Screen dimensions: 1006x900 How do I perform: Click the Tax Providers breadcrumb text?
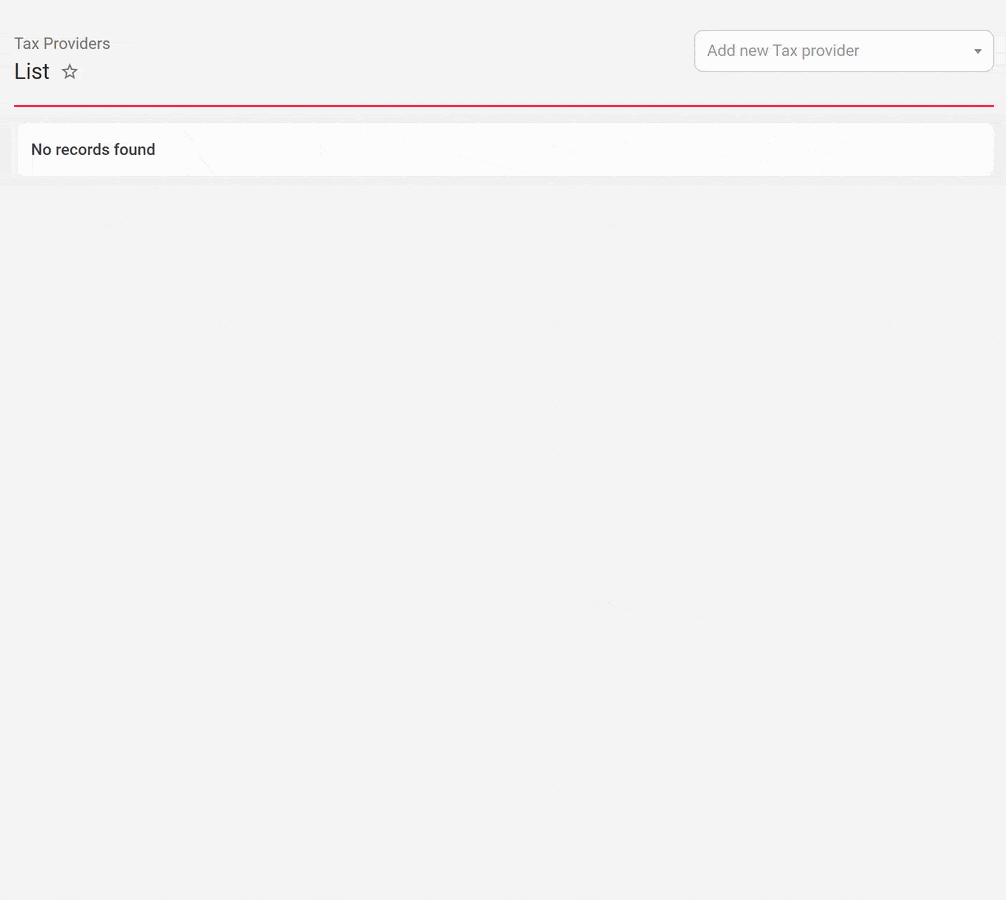pyautogui.click(x=62, y=44)
